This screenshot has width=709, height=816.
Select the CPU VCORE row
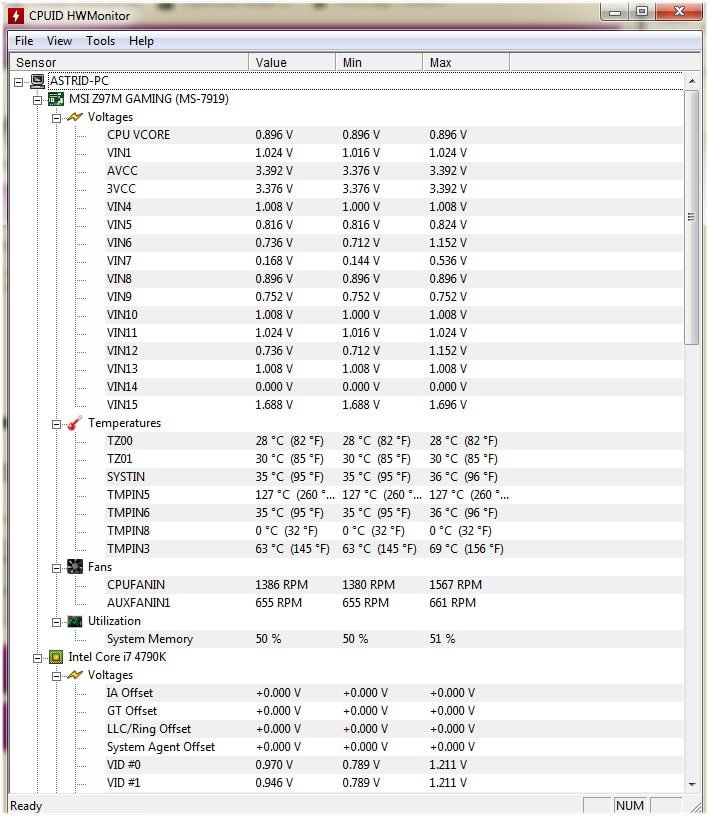click(x=138, y=135)
